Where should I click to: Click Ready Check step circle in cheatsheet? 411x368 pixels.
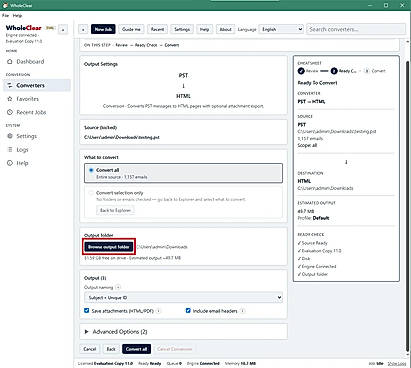[334, 71]
